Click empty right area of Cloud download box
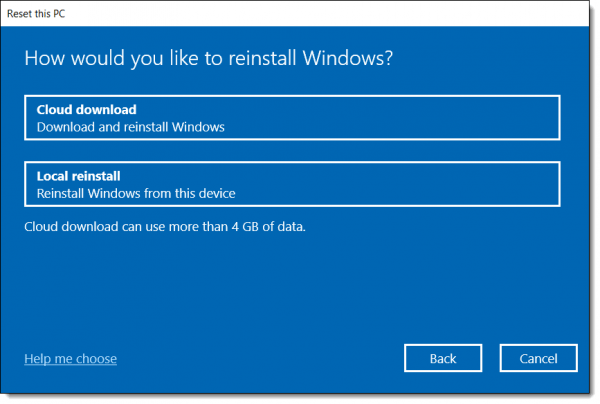This screenshot has height=404, width=600. 421,118
